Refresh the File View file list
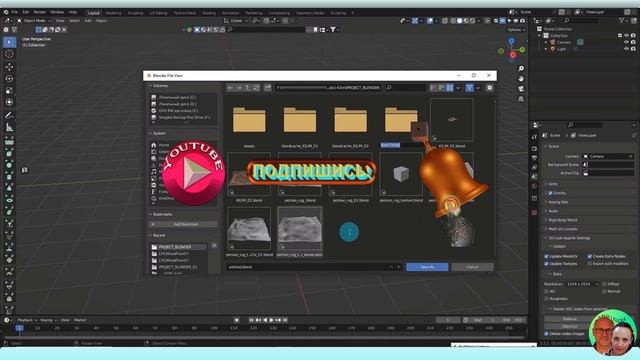The width and height of the screenshot is (640, 360). (256, 87)
